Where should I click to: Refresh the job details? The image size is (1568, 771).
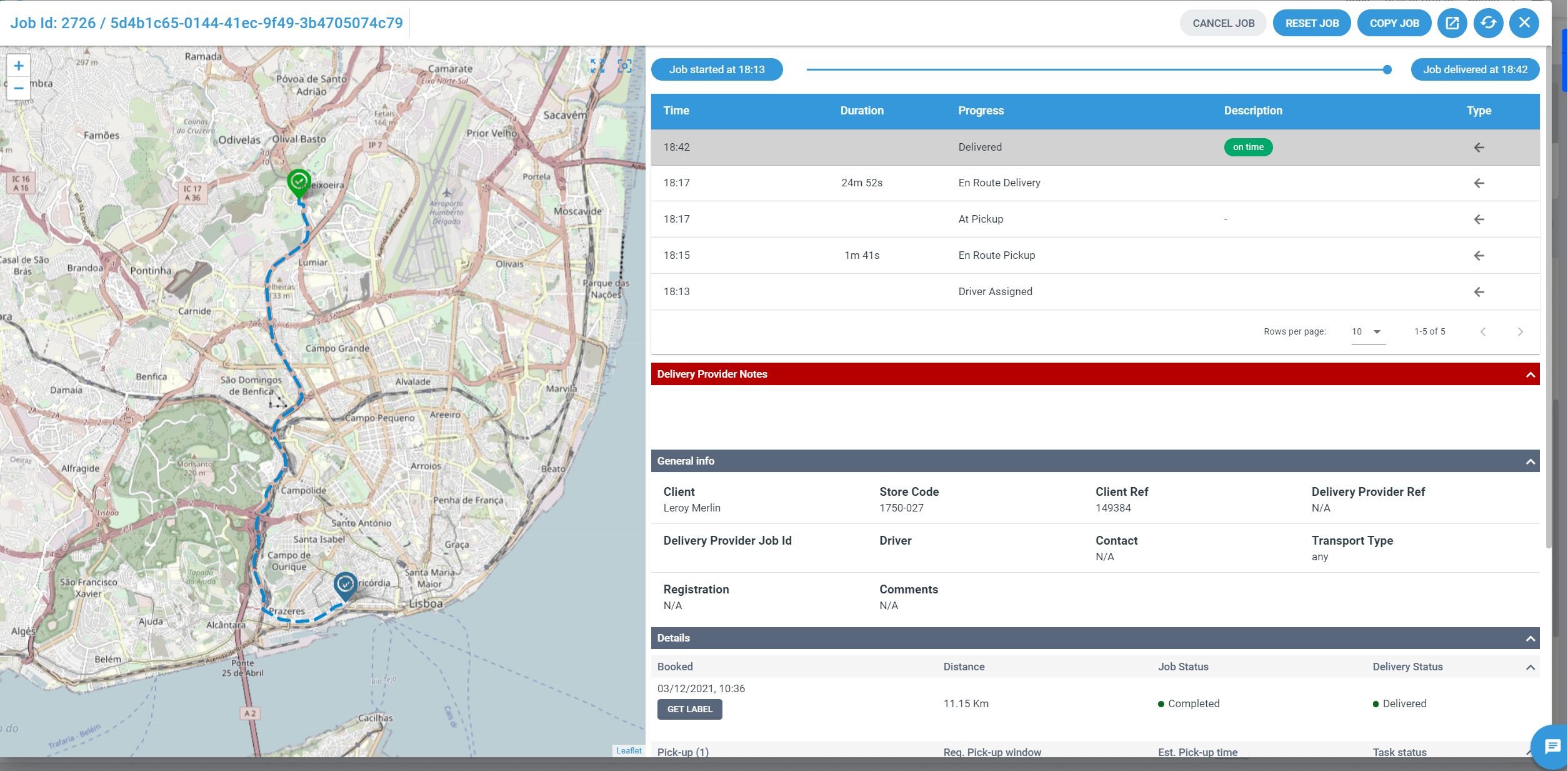click(x=1488, y=23)
